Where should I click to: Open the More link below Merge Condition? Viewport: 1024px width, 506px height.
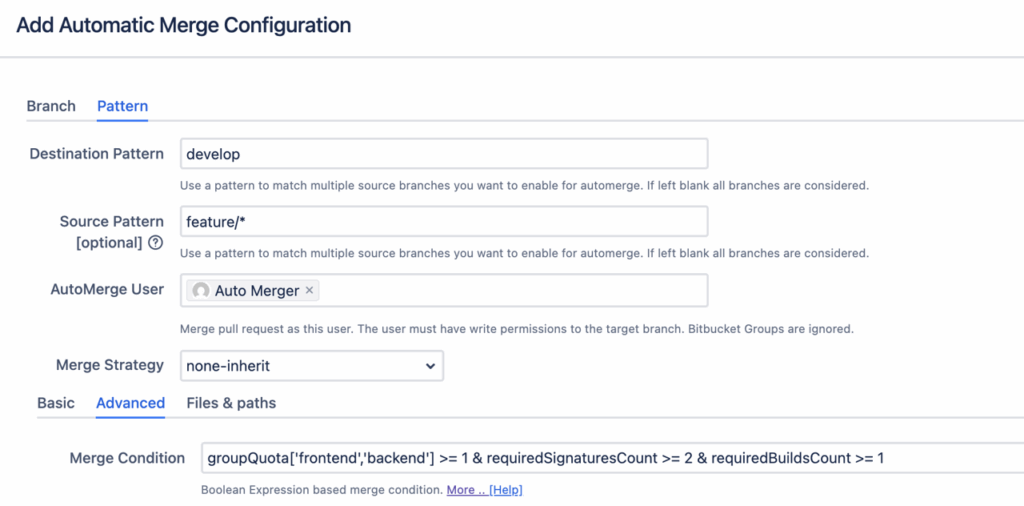click(x=465, y=490)
